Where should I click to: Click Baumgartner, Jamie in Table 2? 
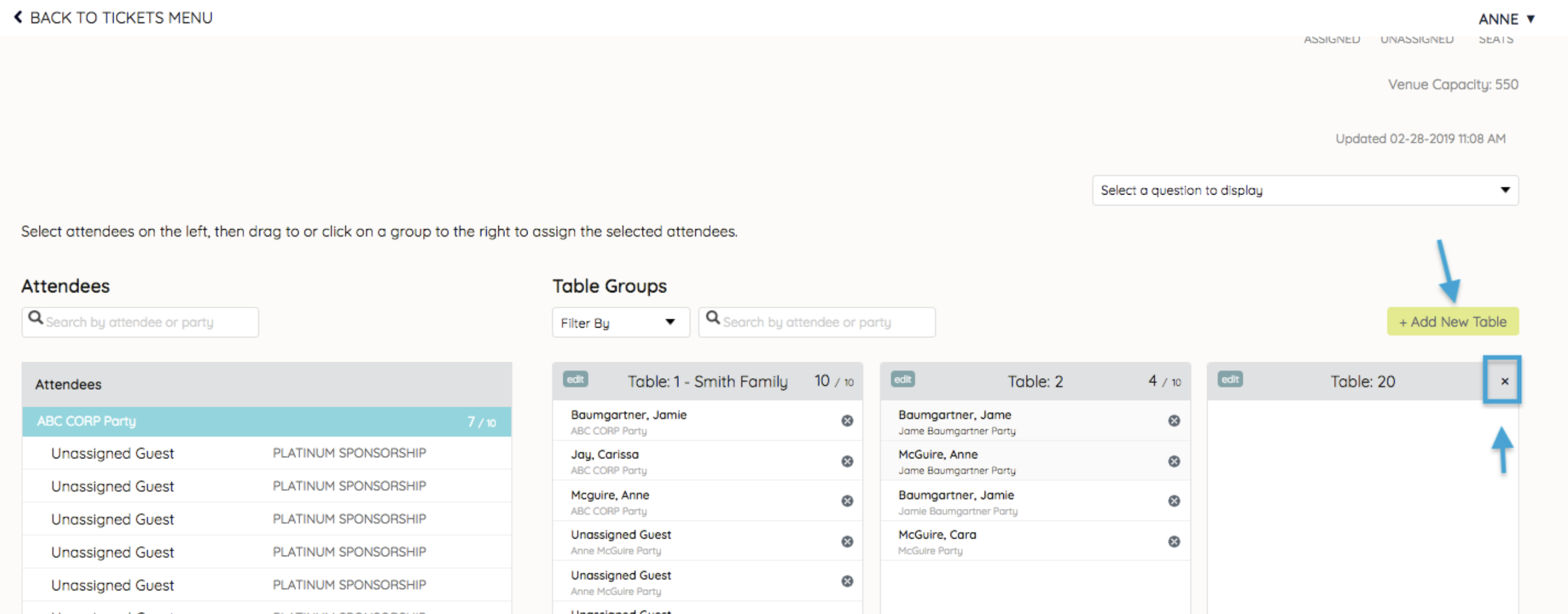click(x=955, y=495)
